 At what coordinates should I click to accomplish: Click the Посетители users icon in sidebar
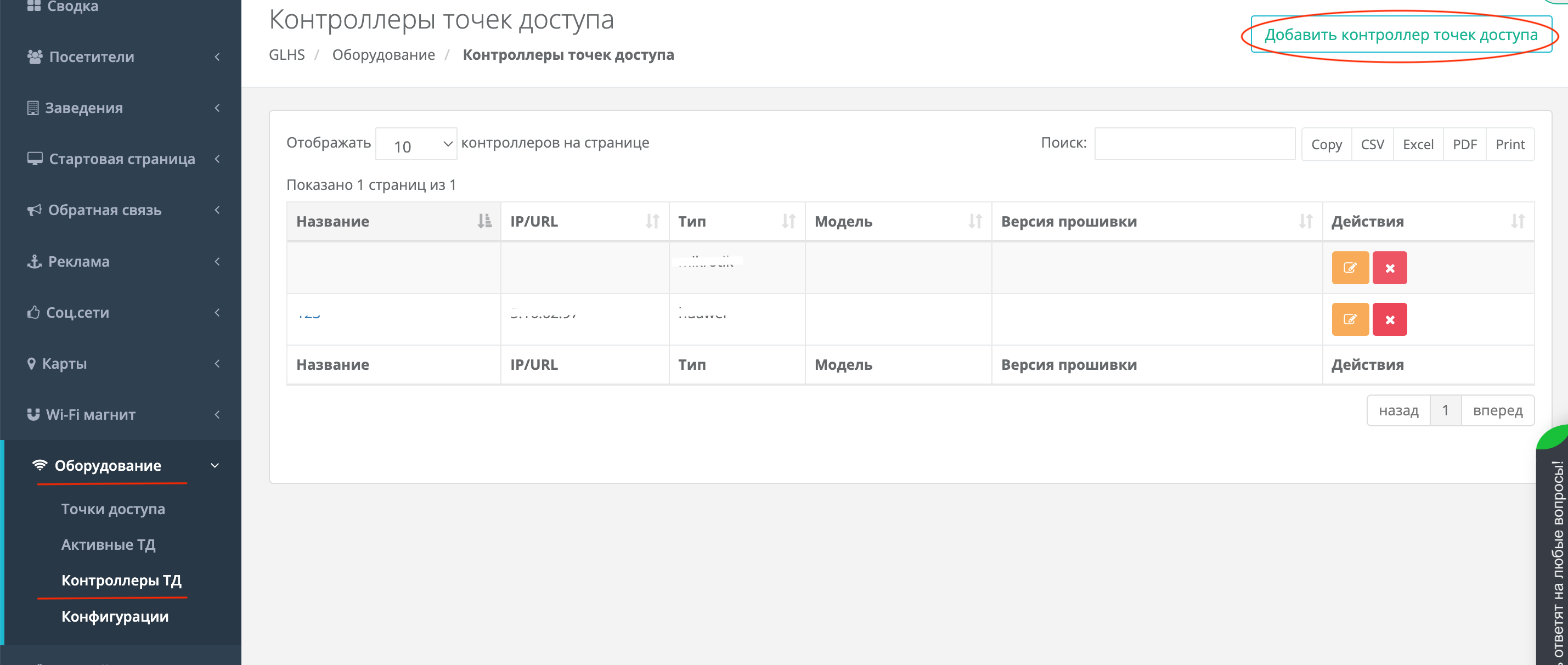pos(35,57)
